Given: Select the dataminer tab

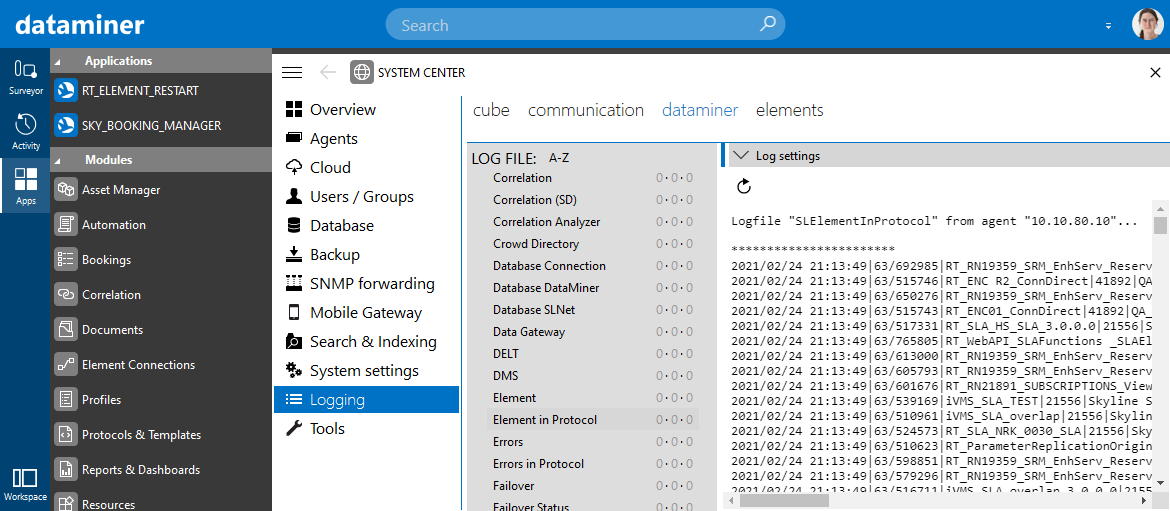Looking at the screenshot, I should pyautogui.click(x=700, y=110).
